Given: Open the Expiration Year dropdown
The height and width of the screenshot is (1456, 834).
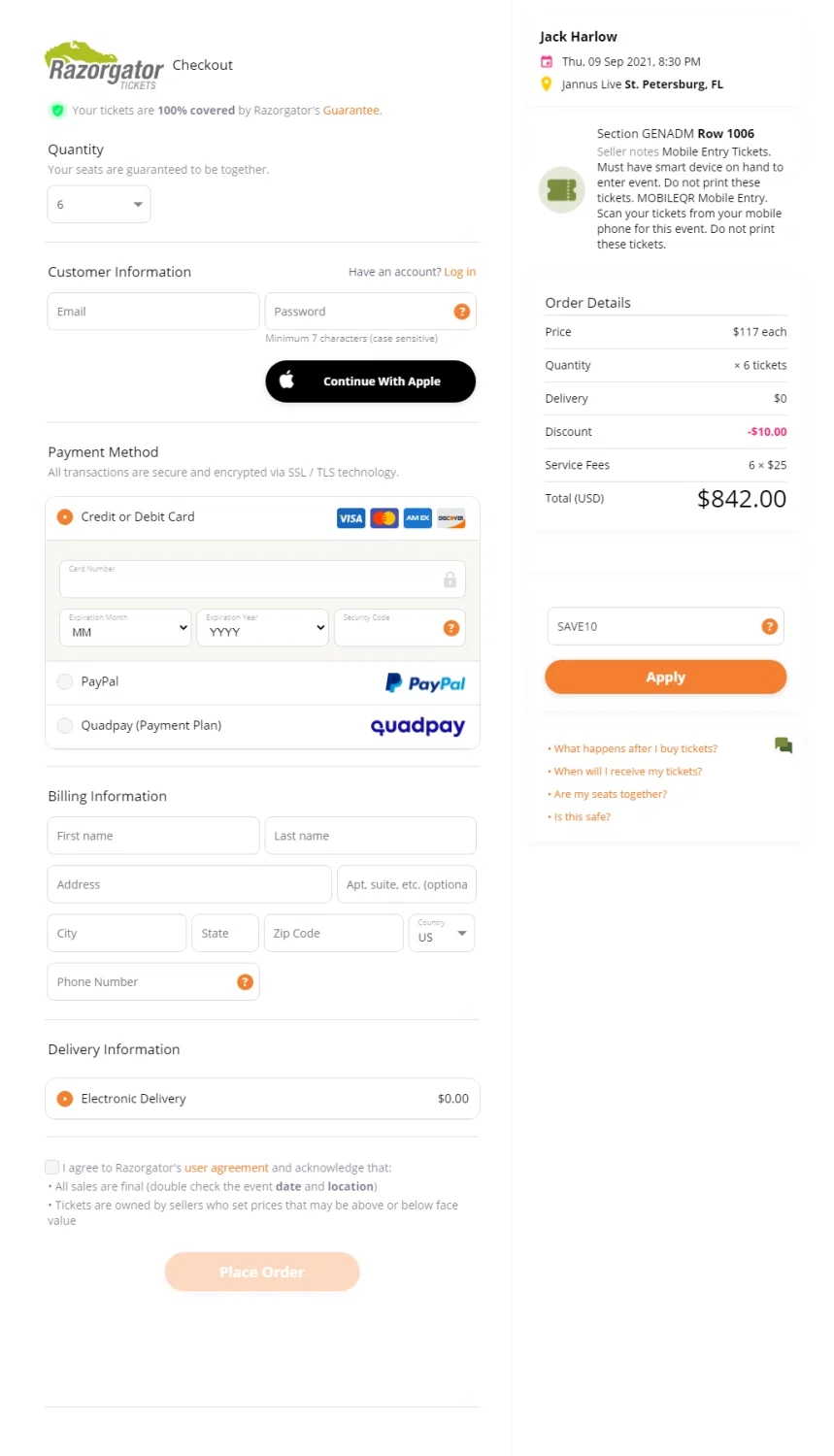Looking at the screenshot, I should click(263, 627).
